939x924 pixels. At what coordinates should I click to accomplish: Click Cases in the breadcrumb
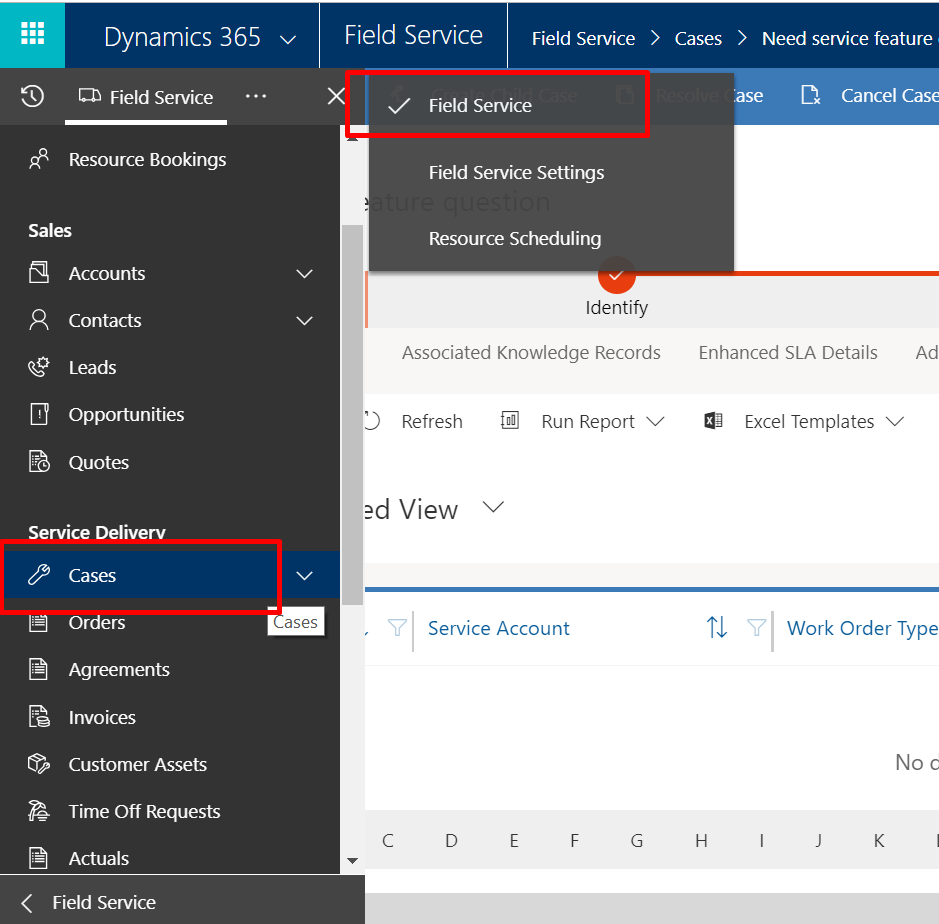point(698,38)
